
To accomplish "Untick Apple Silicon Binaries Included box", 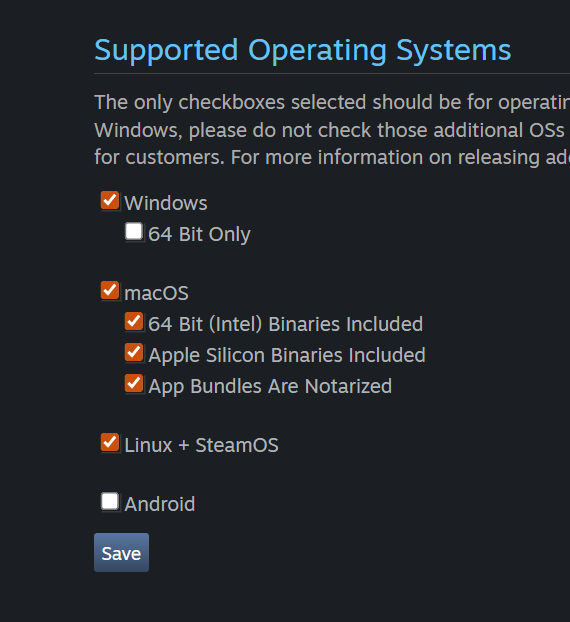I will 134,353.
